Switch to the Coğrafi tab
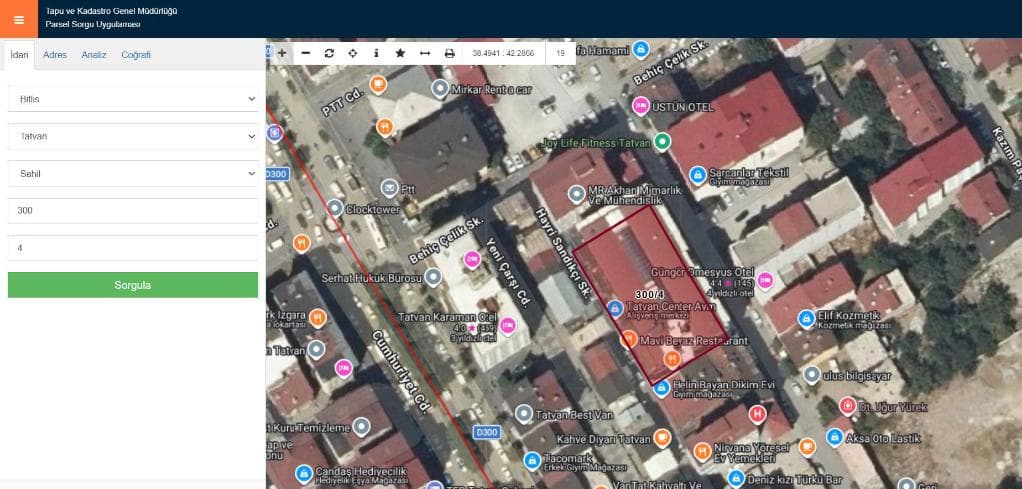 pyautogui.click(x=136, y=55)
